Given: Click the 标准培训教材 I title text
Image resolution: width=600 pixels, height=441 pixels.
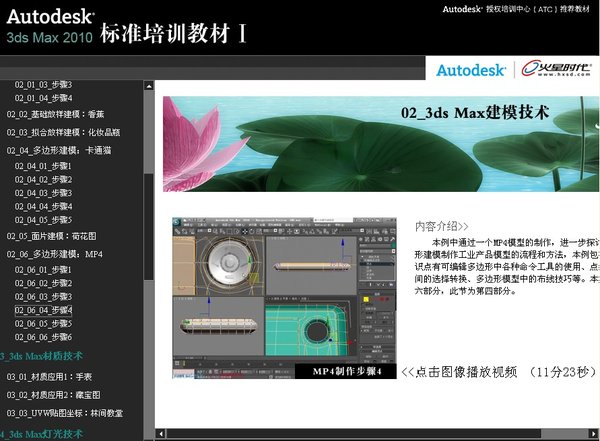Looking at the screenshot, I should click(173, 33).
